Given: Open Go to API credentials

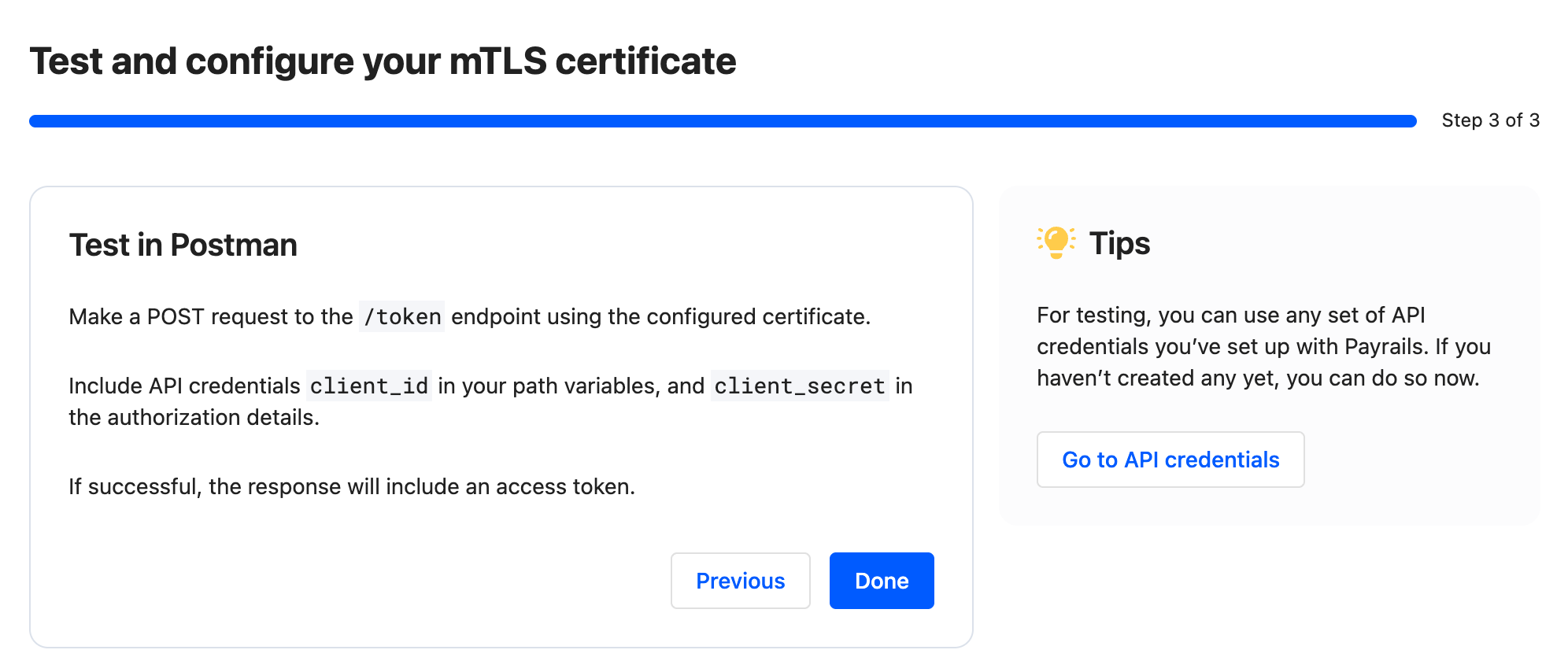Looking at the screenshot, I should [1170, 460].
